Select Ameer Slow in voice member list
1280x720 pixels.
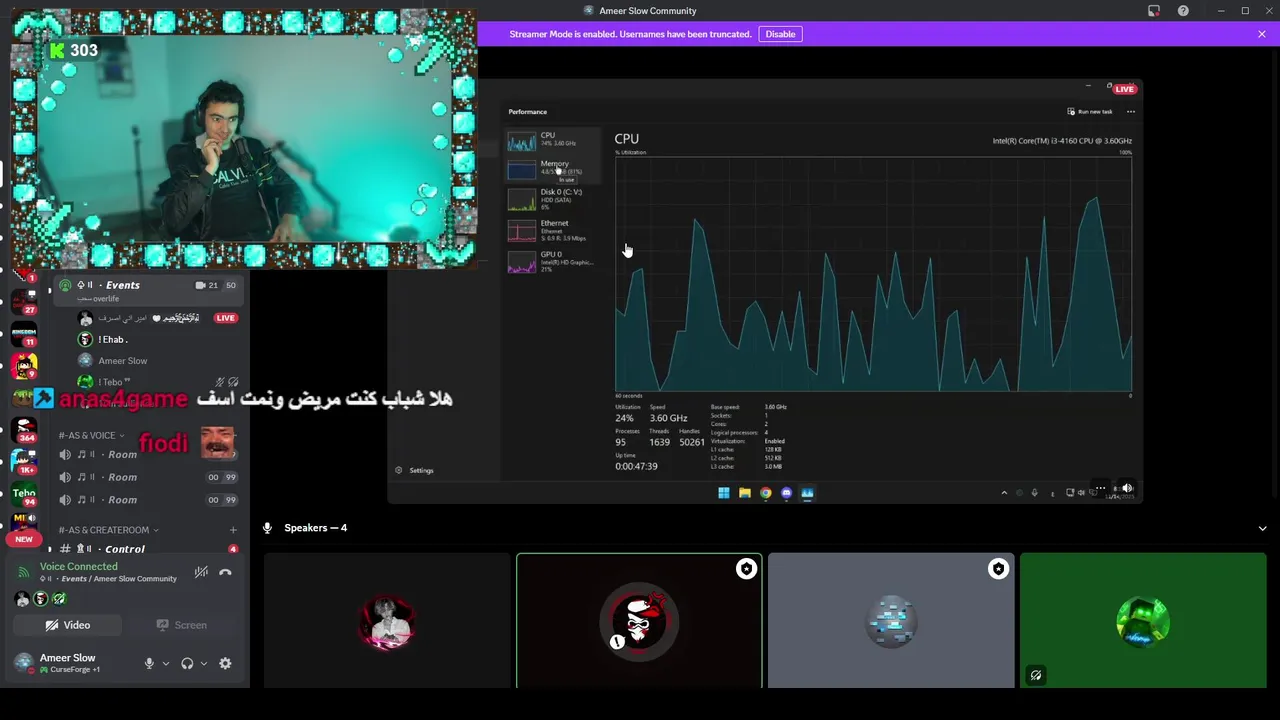[123, 361]
